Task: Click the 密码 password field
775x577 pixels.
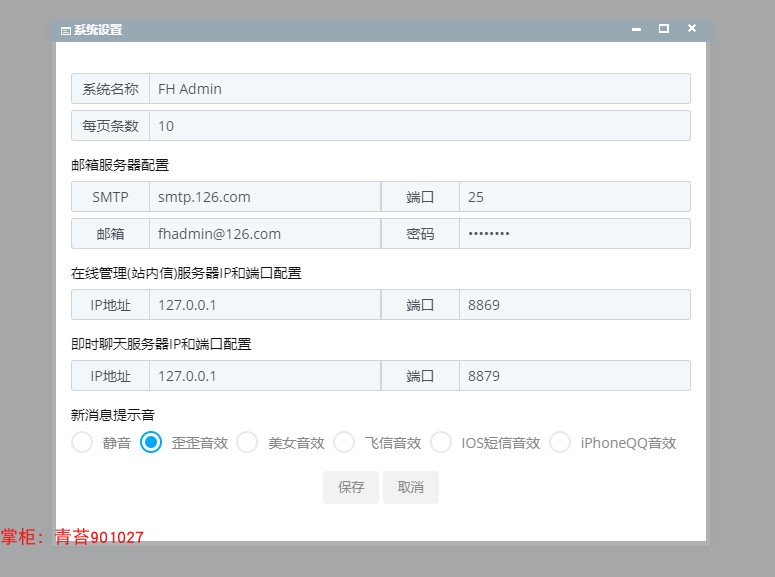Action: 575,233
